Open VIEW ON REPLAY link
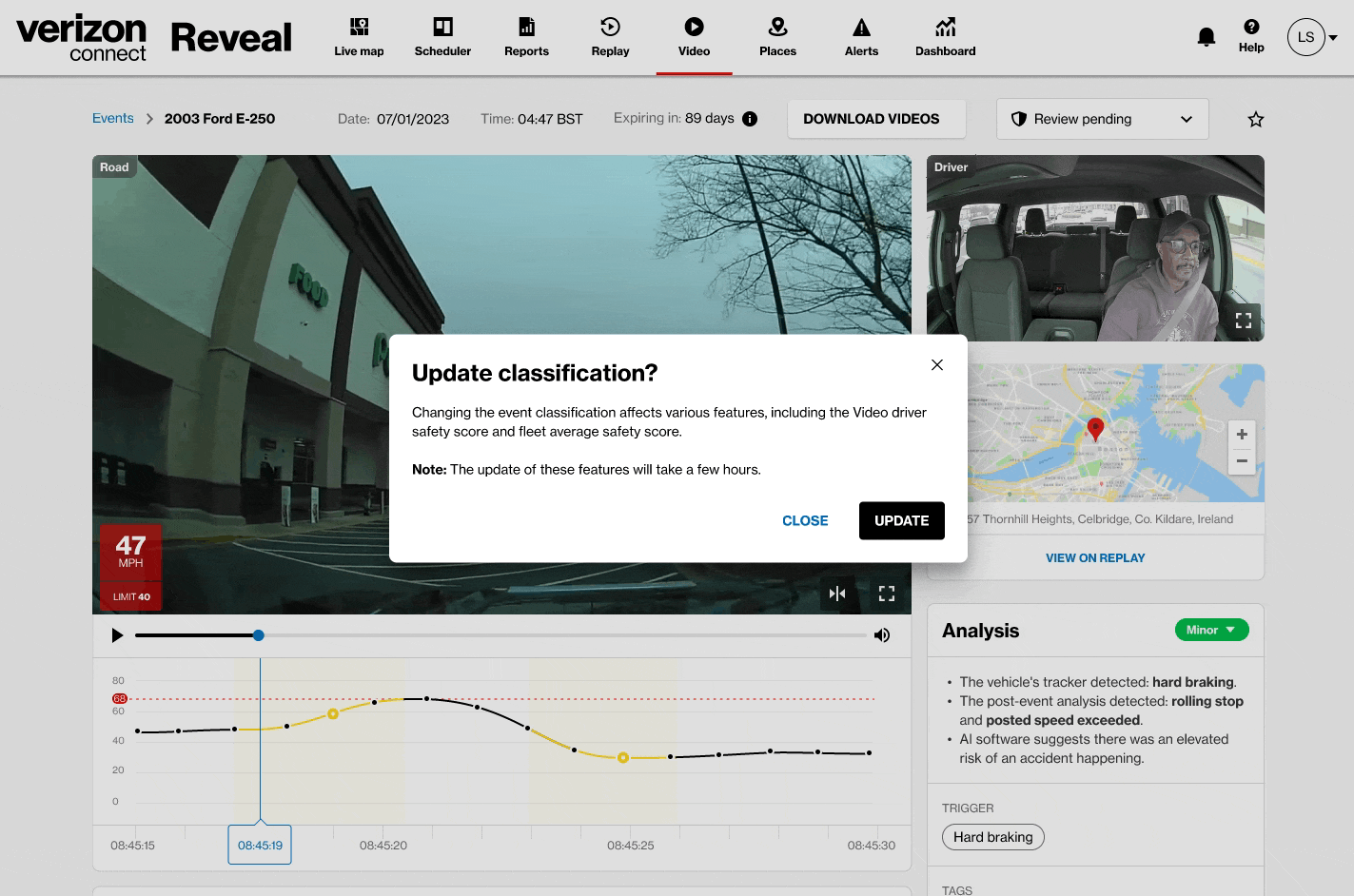The width and height of the screenshot is (1354, 896). click(1095, 558)
